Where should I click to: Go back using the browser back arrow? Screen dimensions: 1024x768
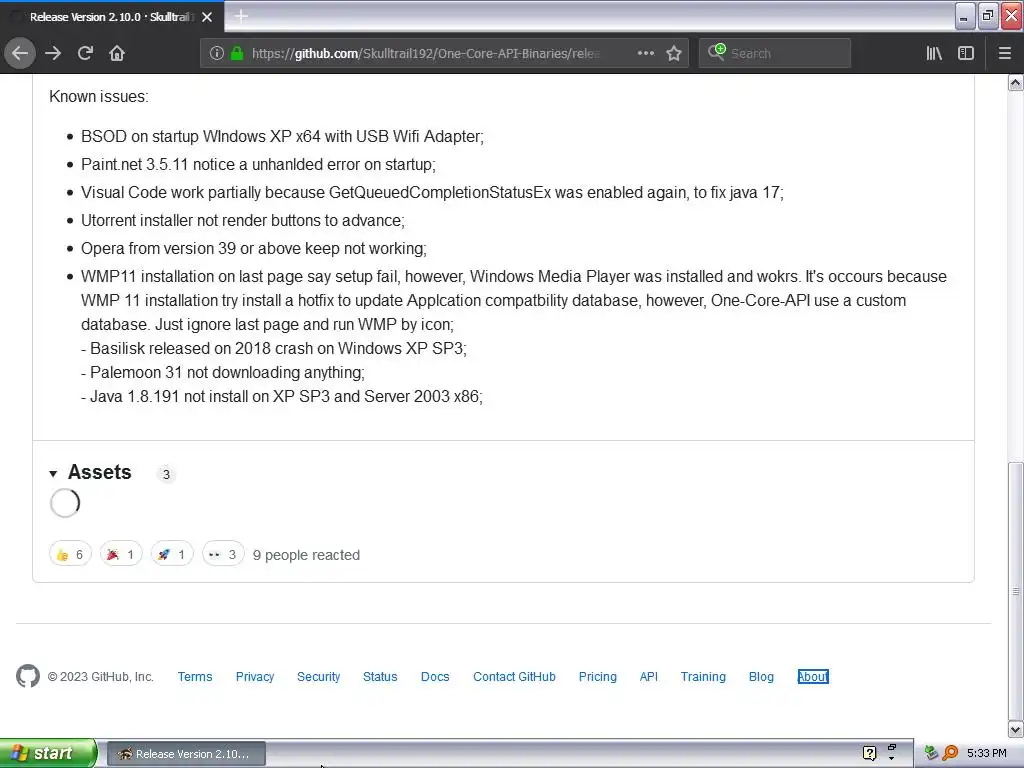click(x=20, y=53)
